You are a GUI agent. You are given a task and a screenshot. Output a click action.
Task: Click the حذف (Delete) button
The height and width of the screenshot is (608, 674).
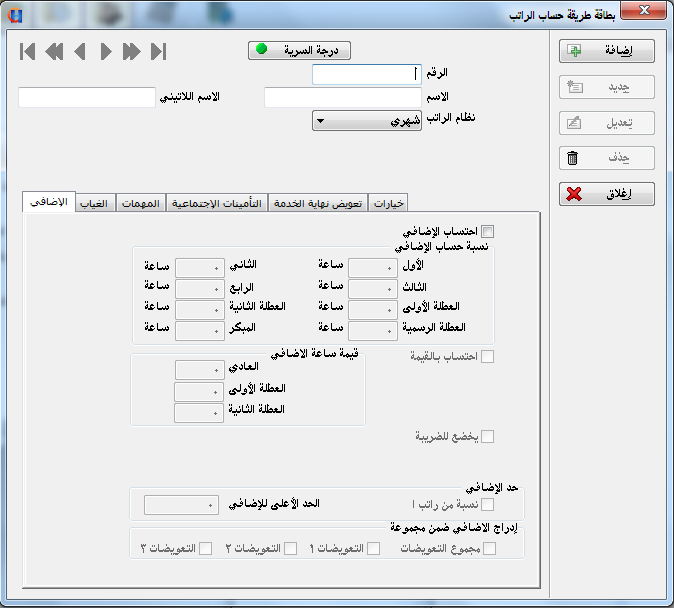[607, 158]
